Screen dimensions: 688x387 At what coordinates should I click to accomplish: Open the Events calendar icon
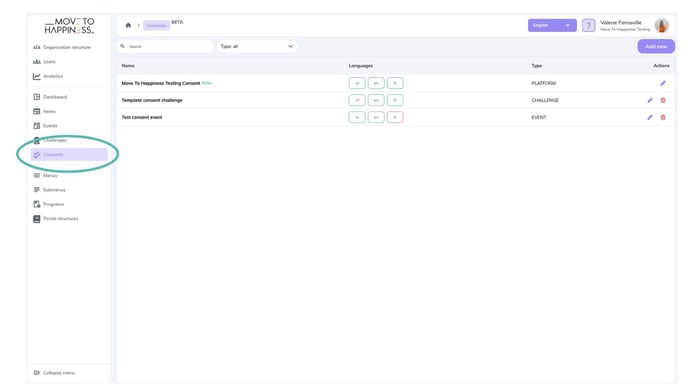[37, 126]
